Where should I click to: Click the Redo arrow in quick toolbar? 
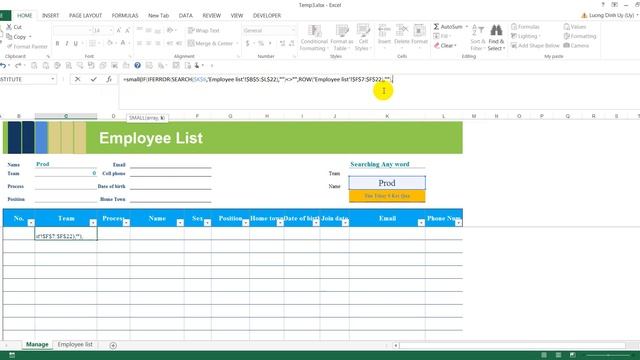click(x=18, y=65)
